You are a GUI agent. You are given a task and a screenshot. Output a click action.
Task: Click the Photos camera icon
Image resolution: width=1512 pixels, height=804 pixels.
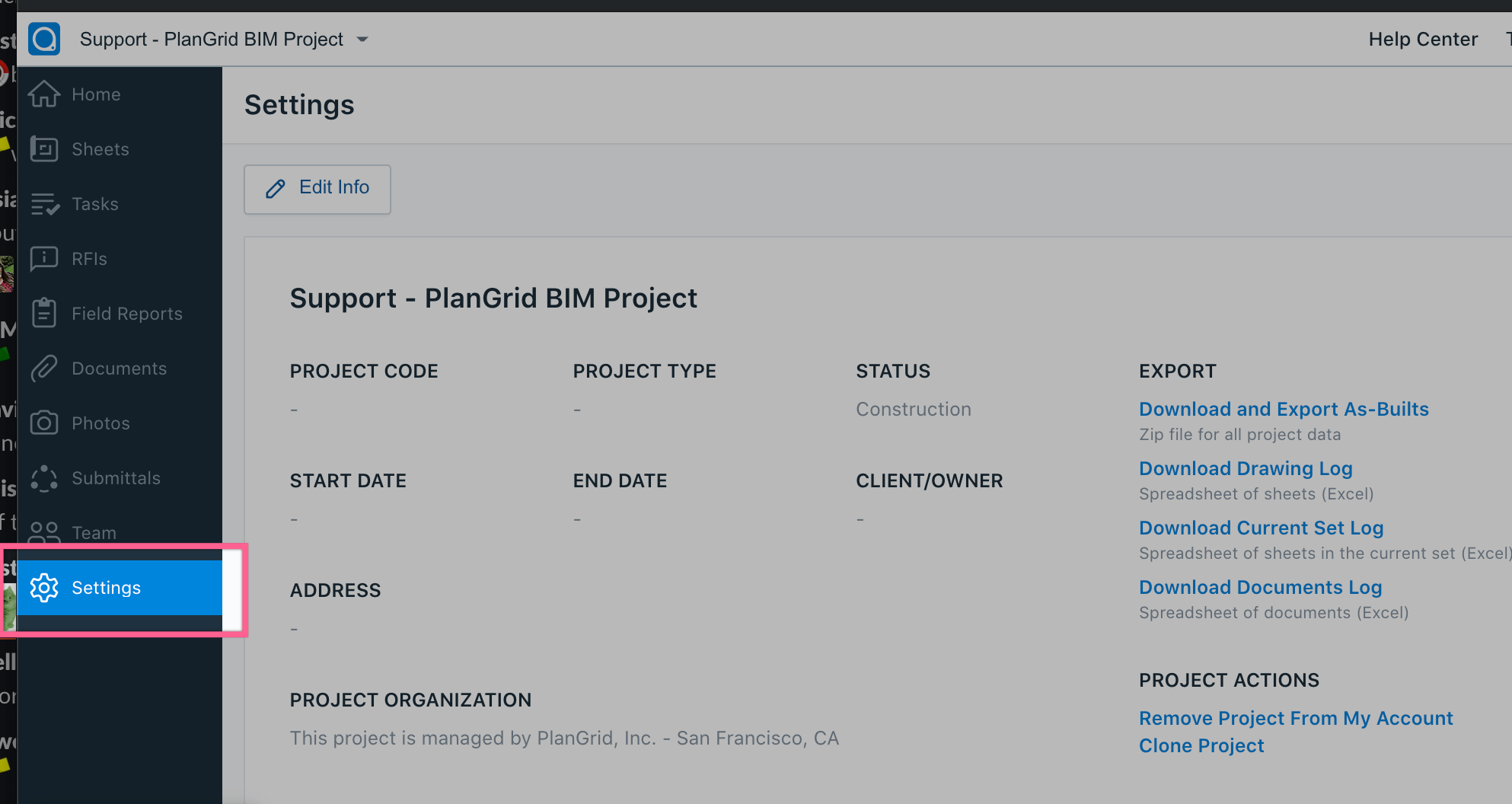click(x=44, y=423)
